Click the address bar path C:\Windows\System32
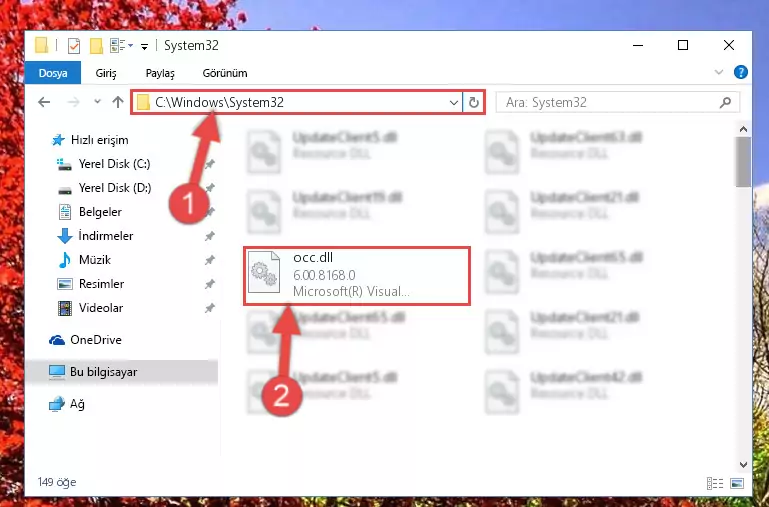The image size is (769, 507). click(219, 102)
